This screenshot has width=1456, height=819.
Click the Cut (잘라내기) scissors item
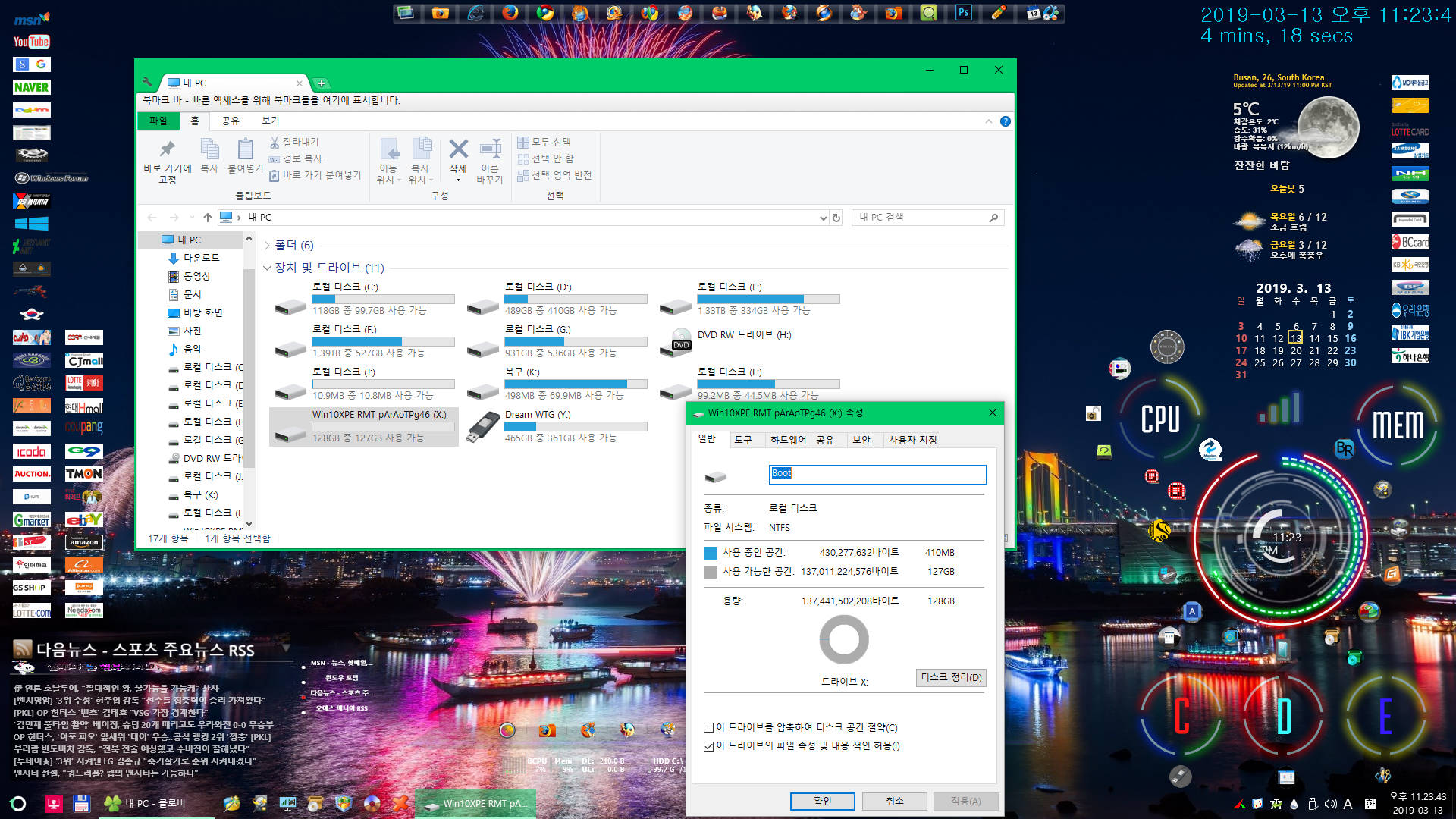click(294, 142)
